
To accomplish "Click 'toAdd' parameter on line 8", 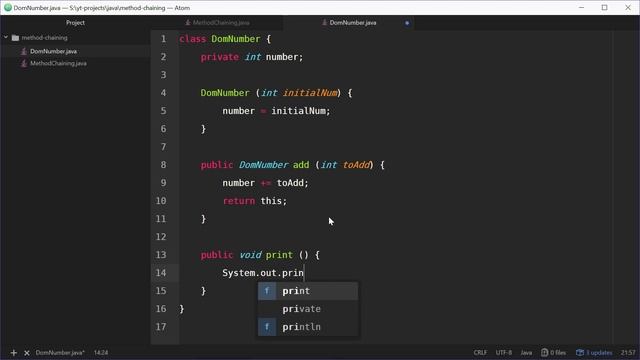I will tap(356, 165).
